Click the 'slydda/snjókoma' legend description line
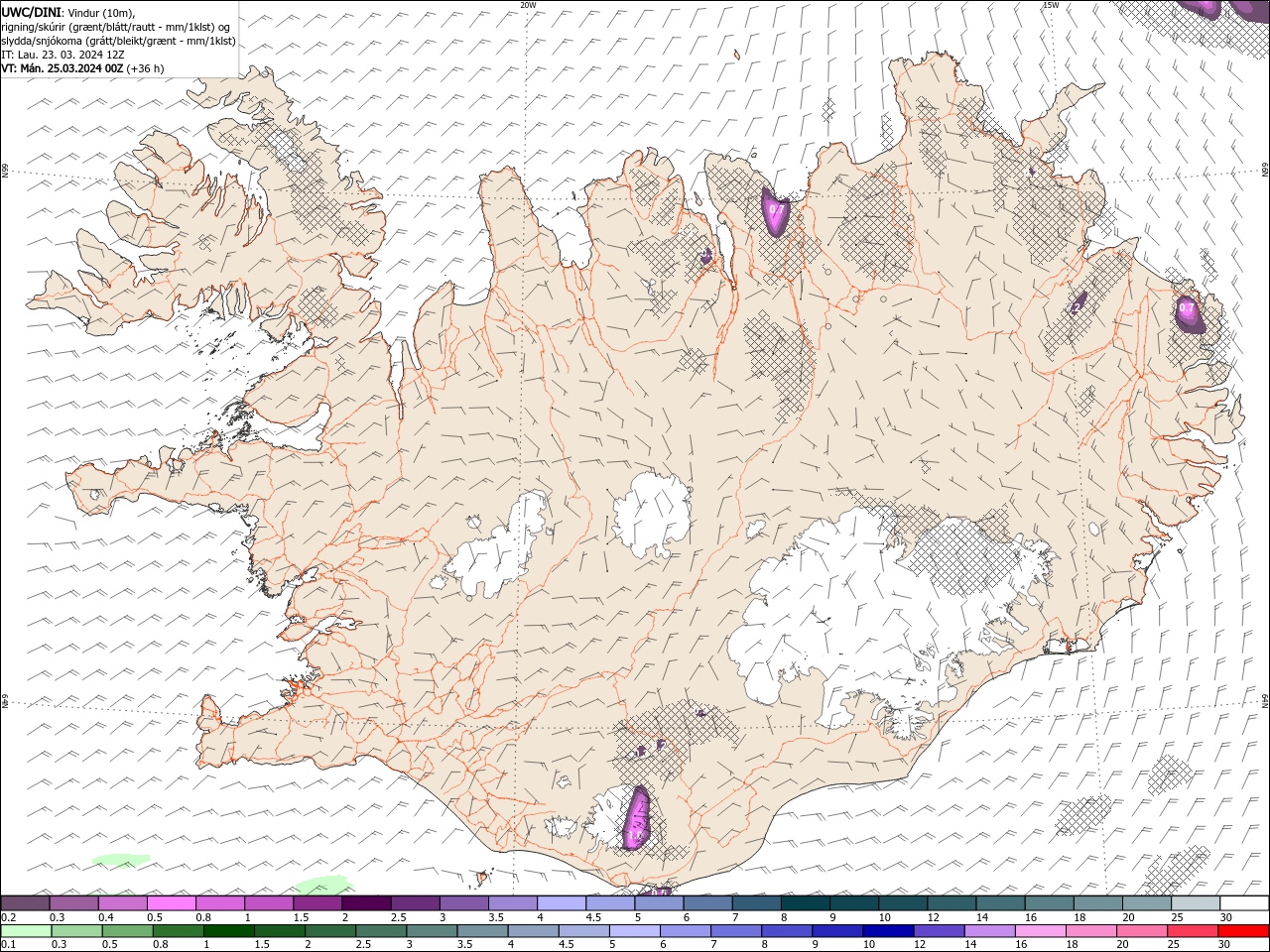The width and height of the screenshot is (1270, 952). point(119,41)
